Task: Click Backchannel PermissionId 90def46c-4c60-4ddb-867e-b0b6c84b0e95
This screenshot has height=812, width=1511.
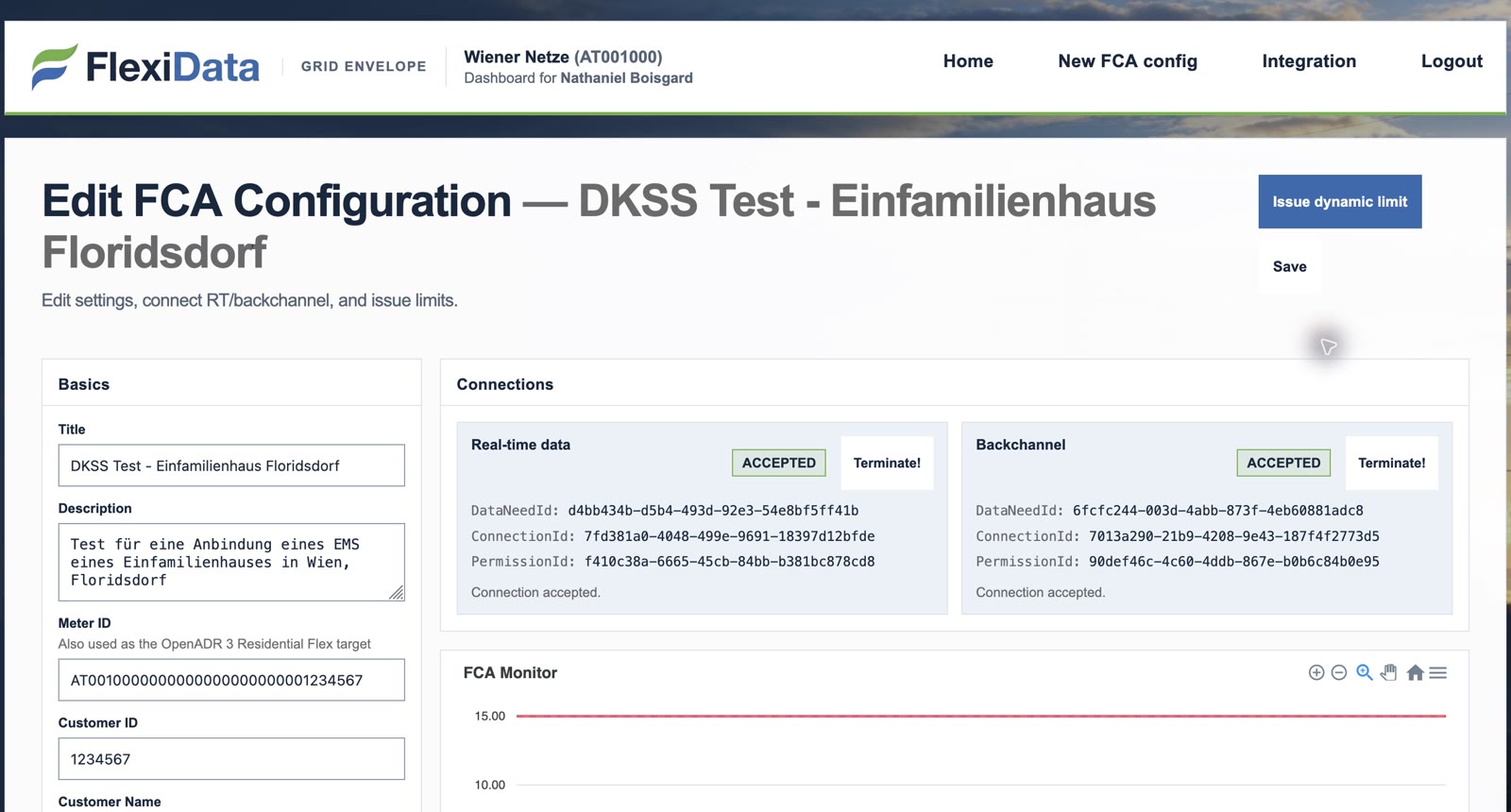Action: point(1233,562)
